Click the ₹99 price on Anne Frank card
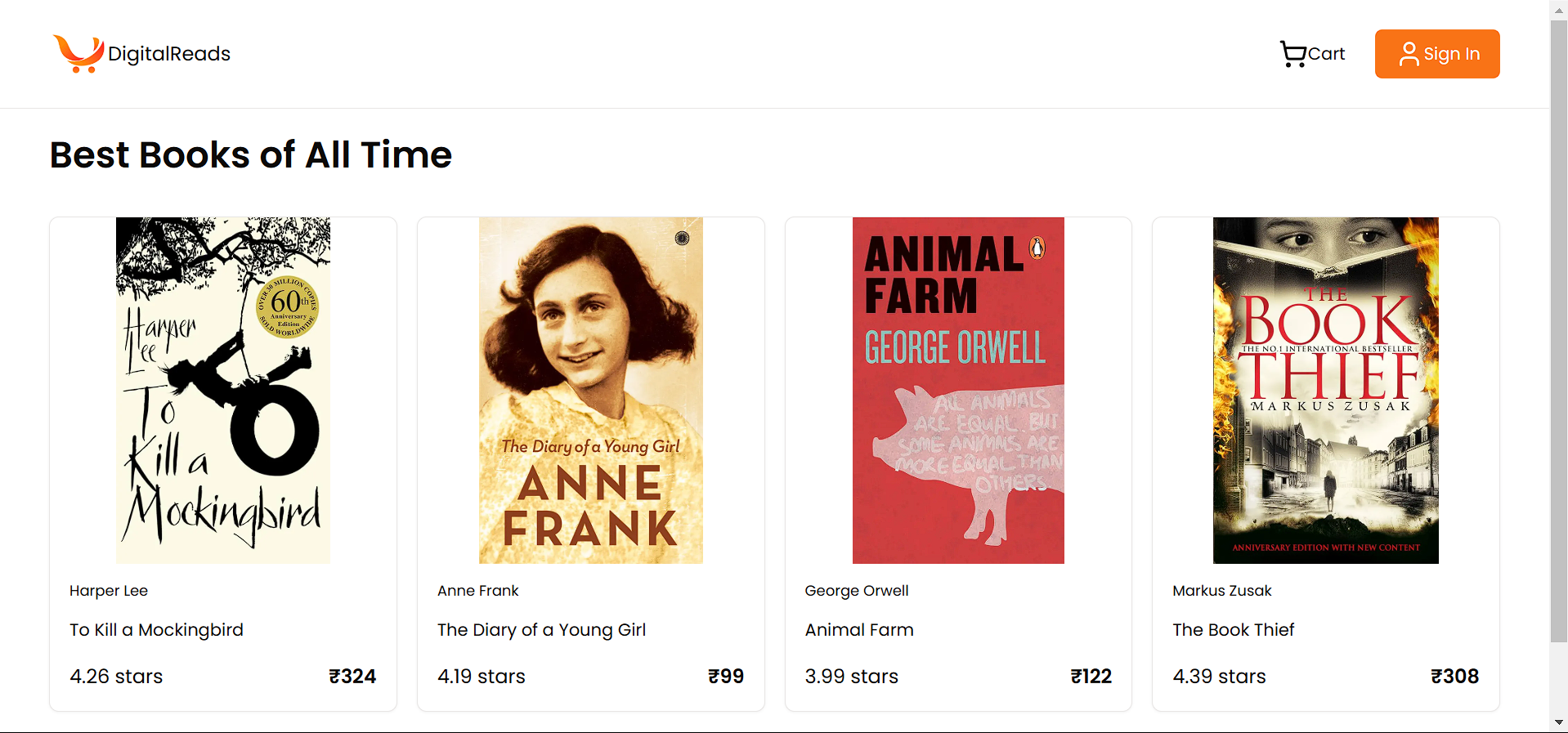Image resolution: width=1568 pixels, height=733 pixels. [x=726, y=677]
